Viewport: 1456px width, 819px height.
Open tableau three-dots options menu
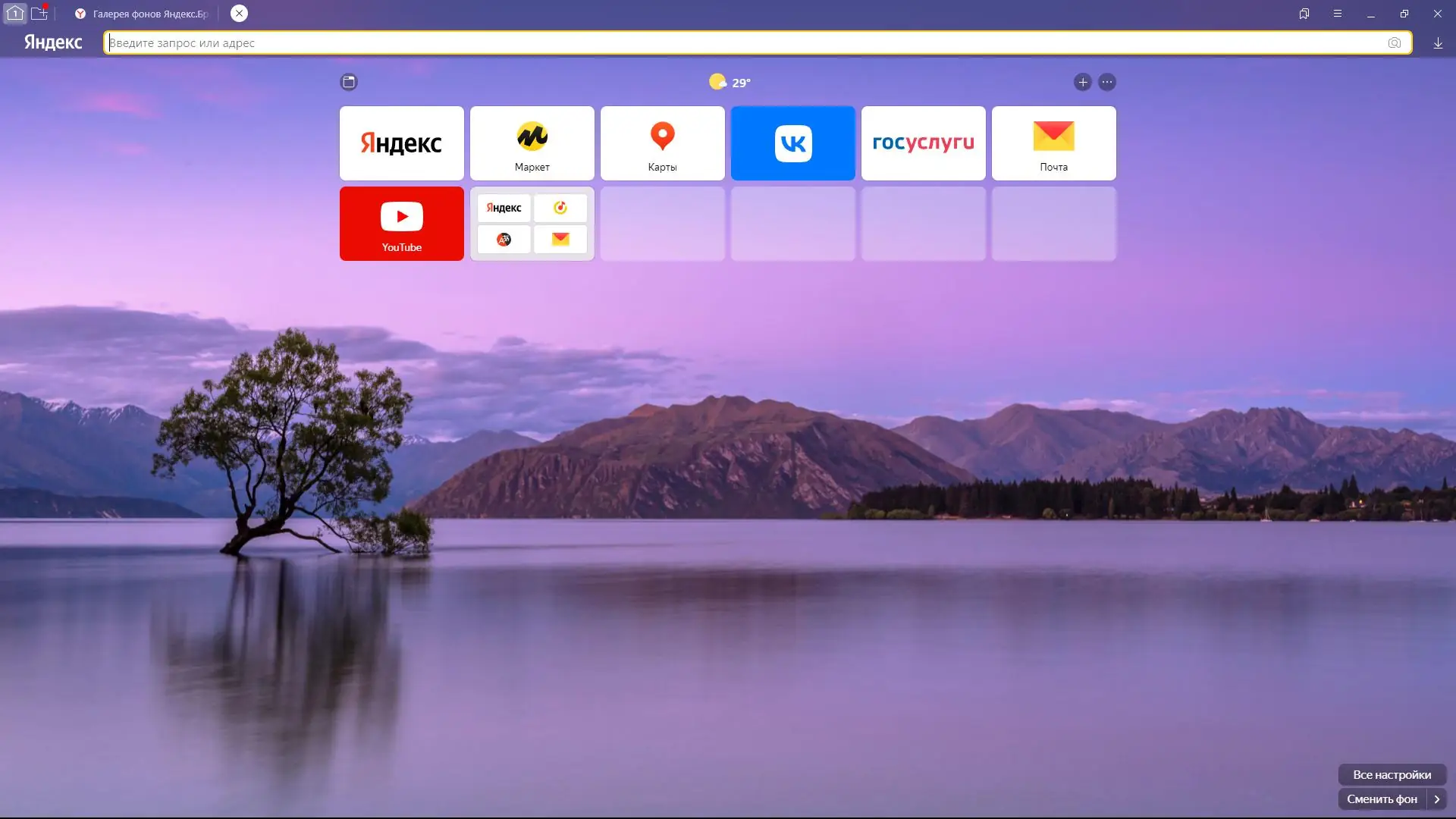pyautogui.click(x=1107, y=82)
